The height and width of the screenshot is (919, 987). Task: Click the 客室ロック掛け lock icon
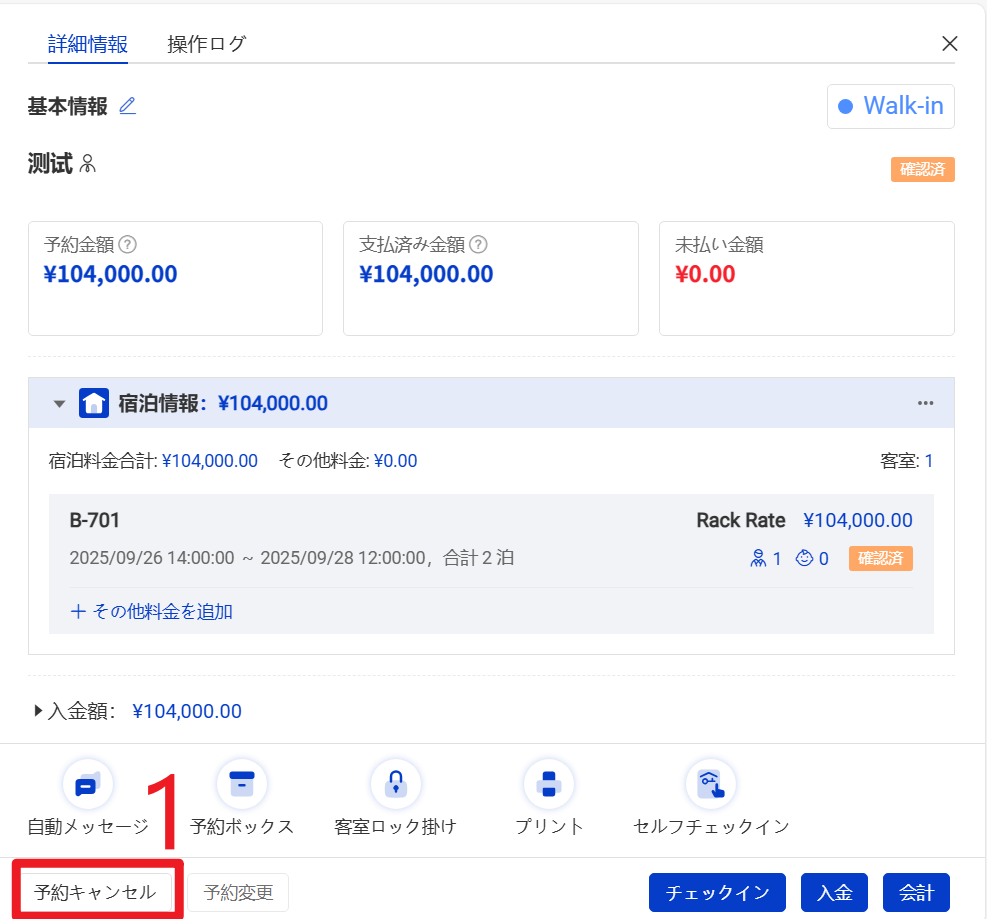[395, 785]
